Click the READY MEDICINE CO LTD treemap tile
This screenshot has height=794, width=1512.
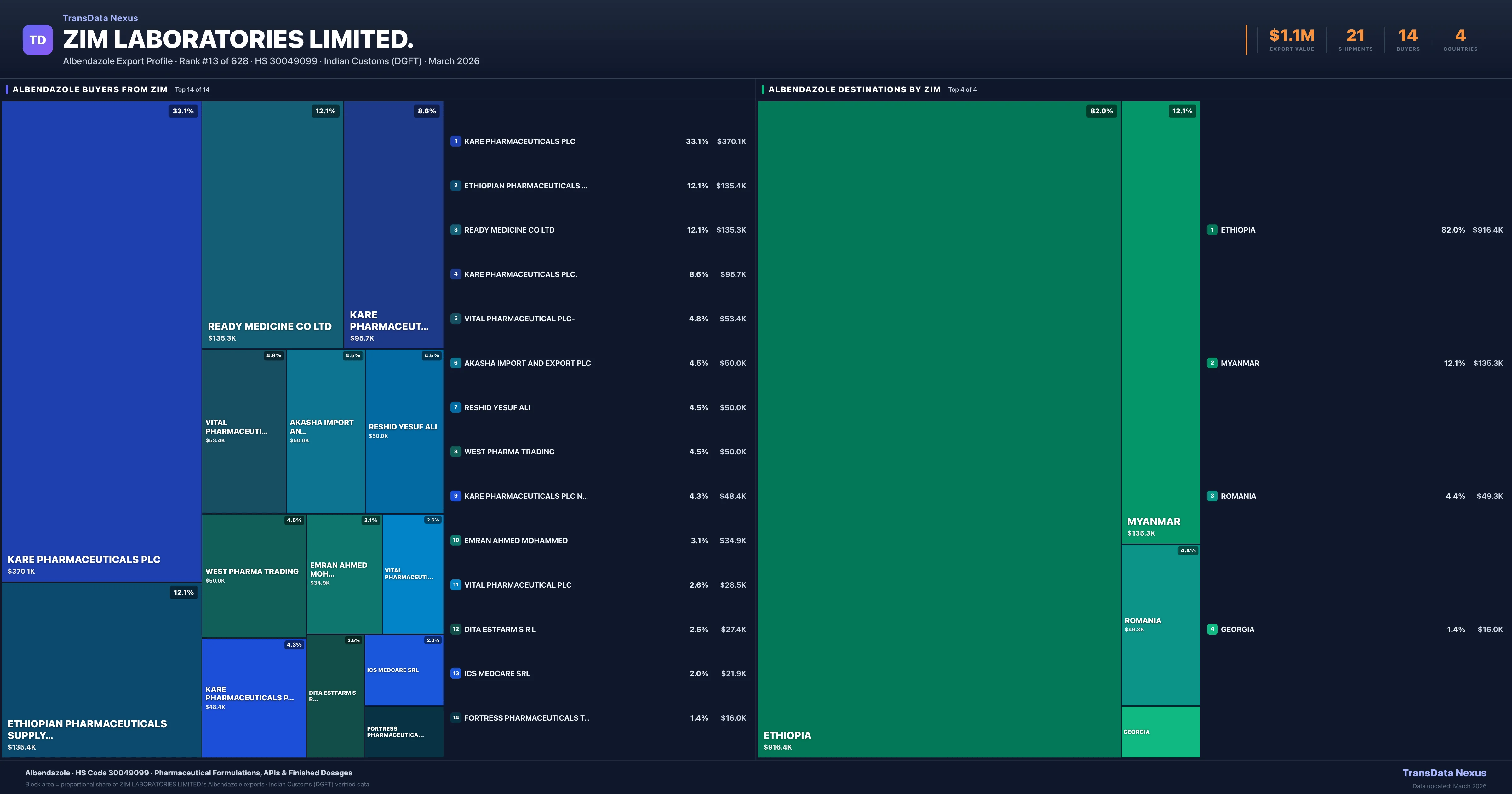click(x=272, y=224)
